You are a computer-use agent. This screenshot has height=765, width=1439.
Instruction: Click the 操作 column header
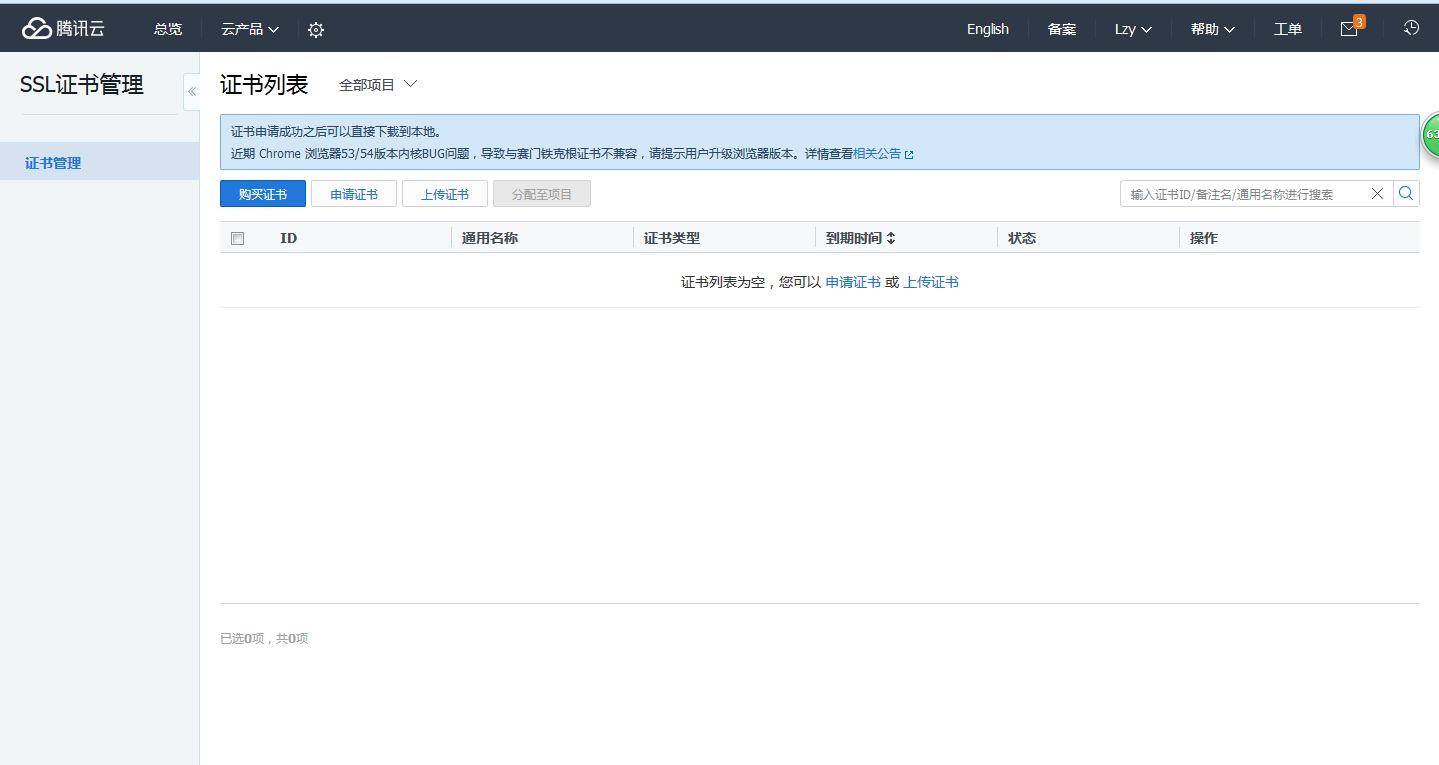[1204, 238]
